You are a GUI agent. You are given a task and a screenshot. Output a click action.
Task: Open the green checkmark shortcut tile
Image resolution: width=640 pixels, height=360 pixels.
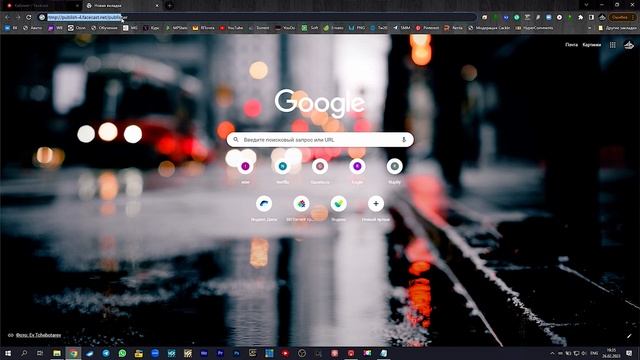tap(339, 204)
